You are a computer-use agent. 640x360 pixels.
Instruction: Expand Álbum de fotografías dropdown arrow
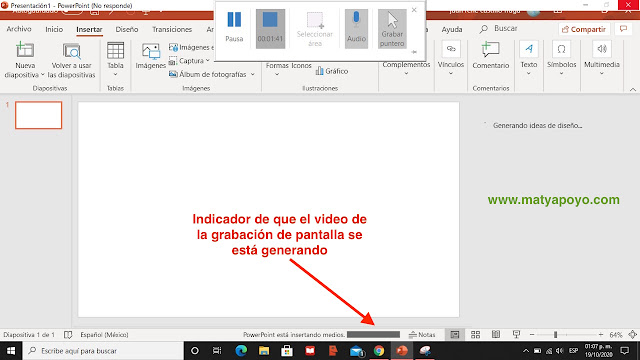(x=253, y=74)
